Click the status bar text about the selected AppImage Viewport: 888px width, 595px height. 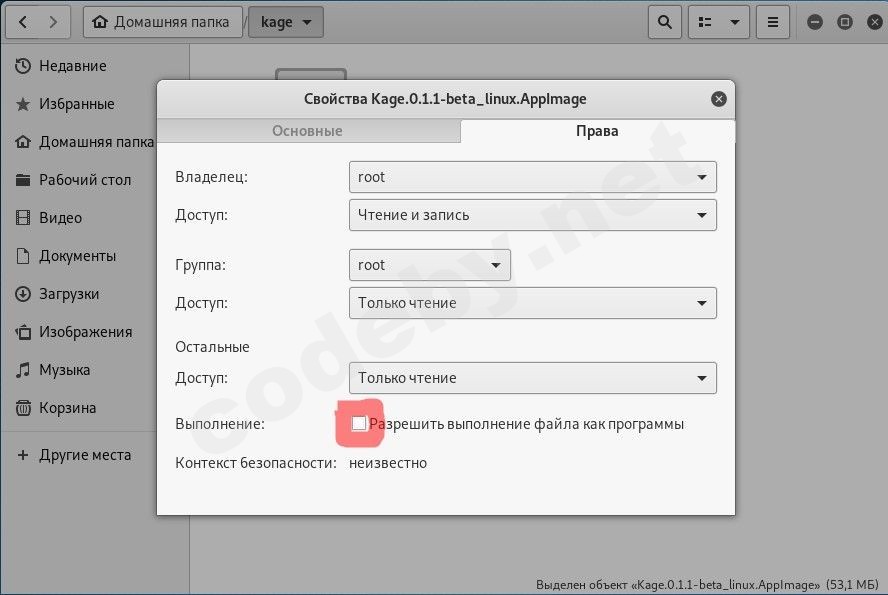[x=707, y=584]
